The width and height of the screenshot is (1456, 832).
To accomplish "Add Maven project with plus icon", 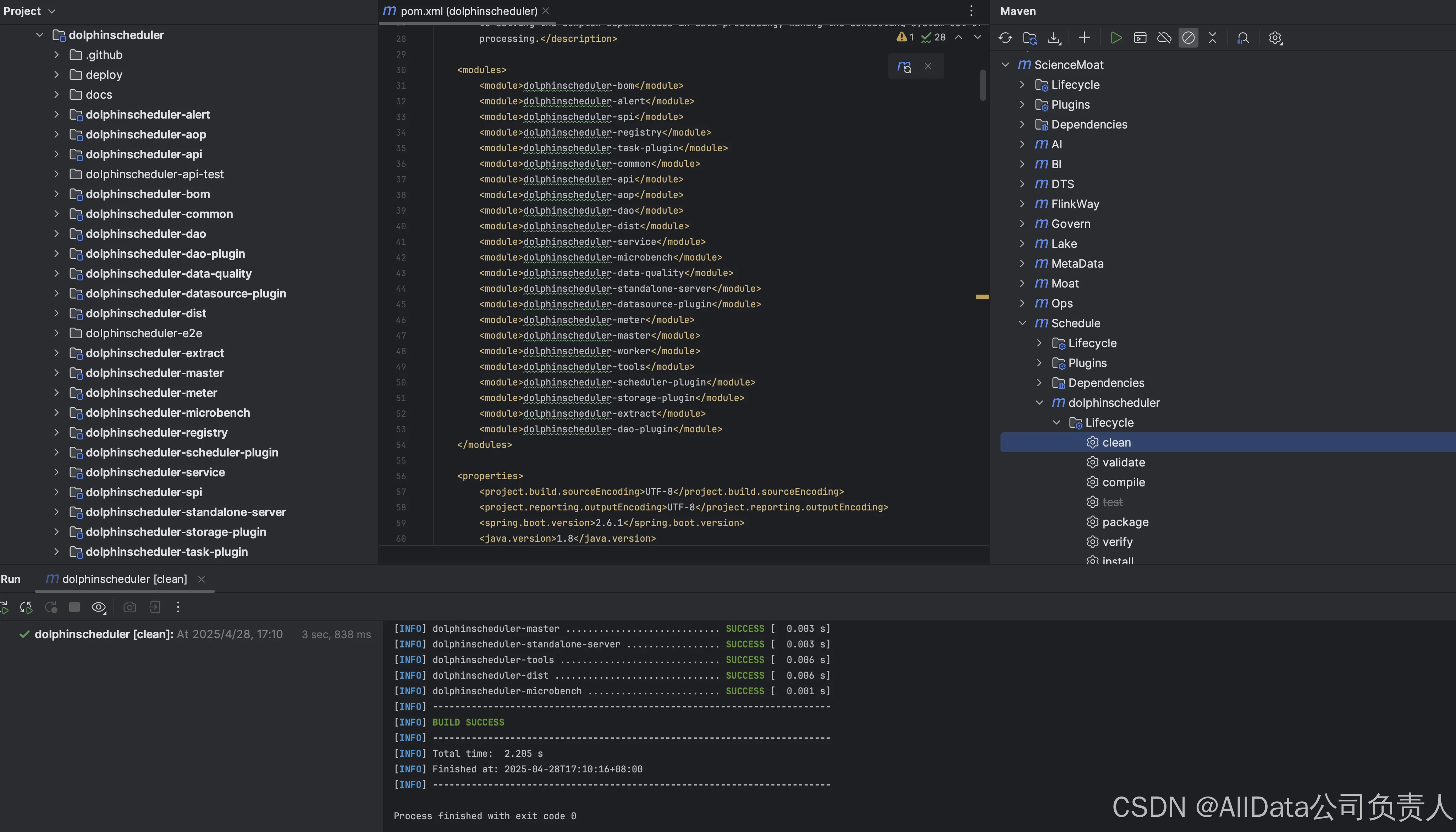I will coord(1084,38).
